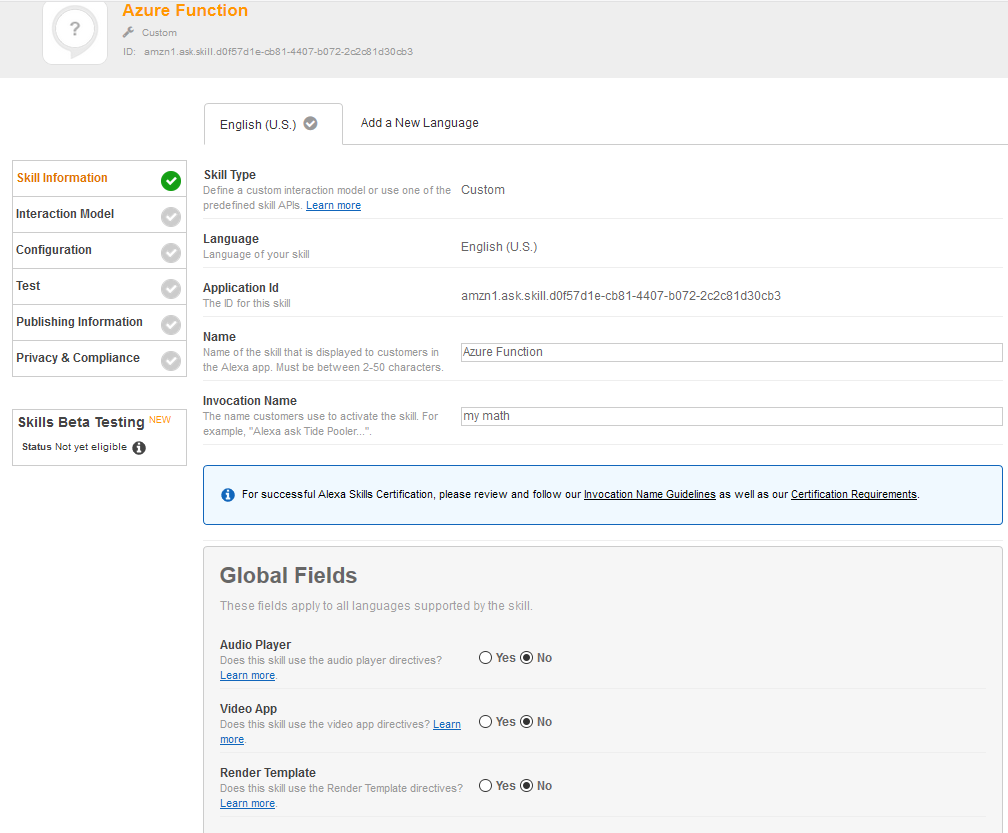Click the wrench icon beside Custom
The width and height of the screenshot is (1008, 833).
point(129,32)
